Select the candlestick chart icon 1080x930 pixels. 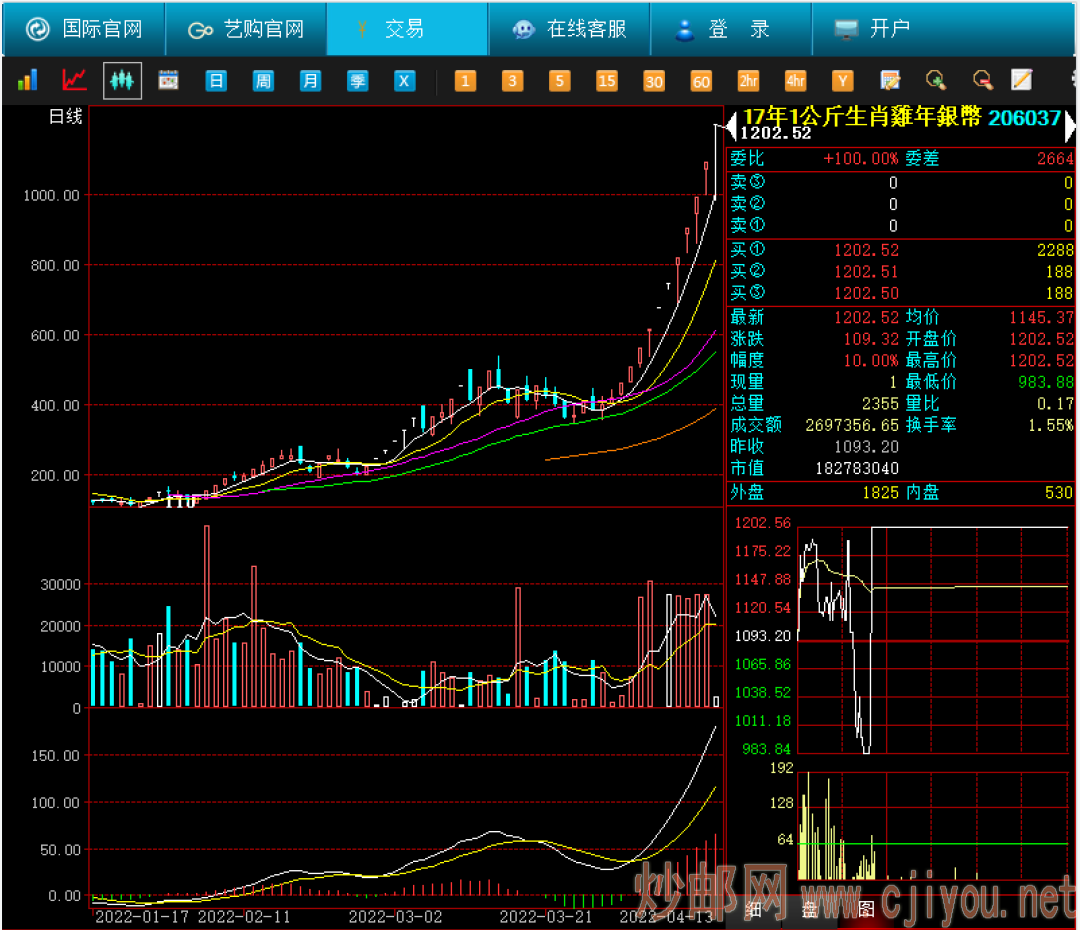(x=122, y=80)
